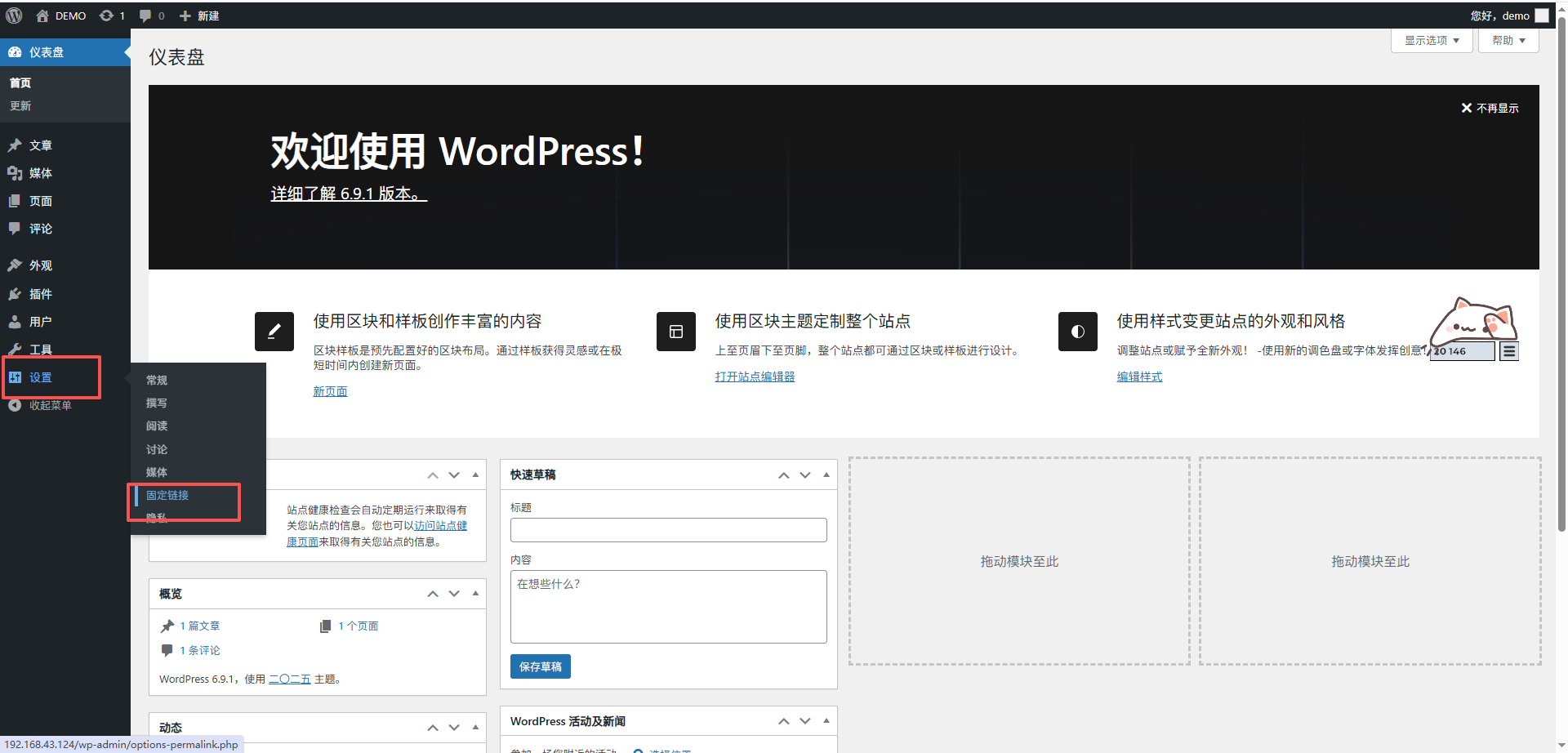
Task: Open the comments bubble in admin bar
Action: pyautogui.click(x=145, y=16)
